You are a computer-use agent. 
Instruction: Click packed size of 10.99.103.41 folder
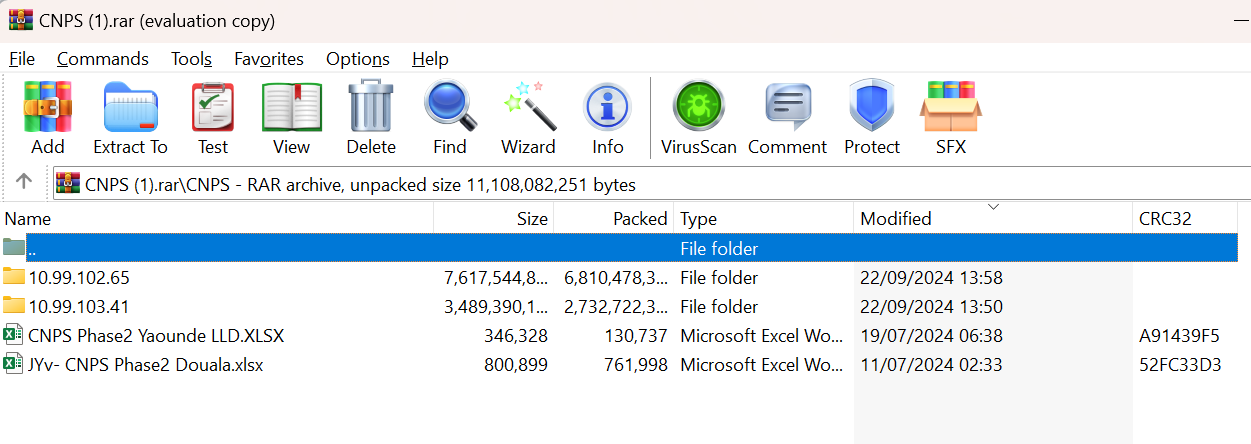616,306
